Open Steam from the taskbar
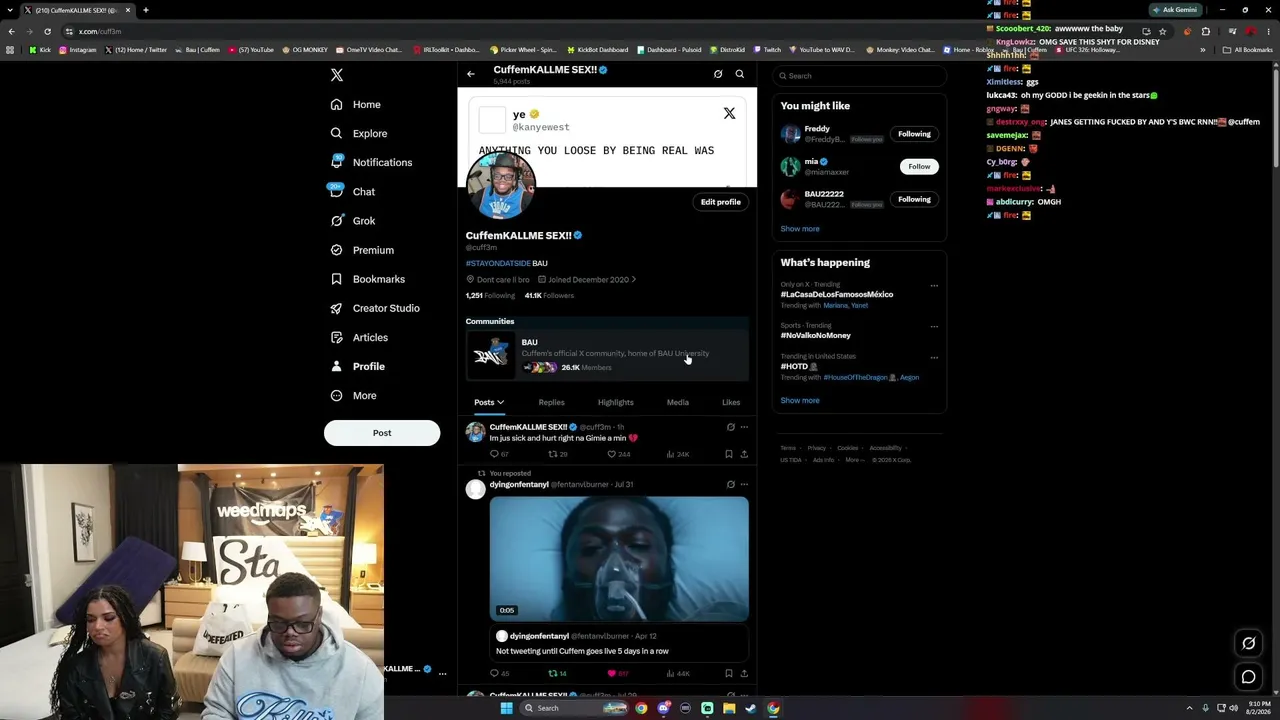1280x720 pixels. pyautogui.click(x=751, y=708)
